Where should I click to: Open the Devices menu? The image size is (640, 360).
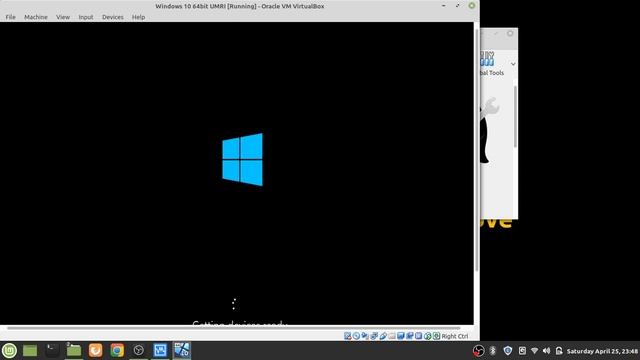113,17
